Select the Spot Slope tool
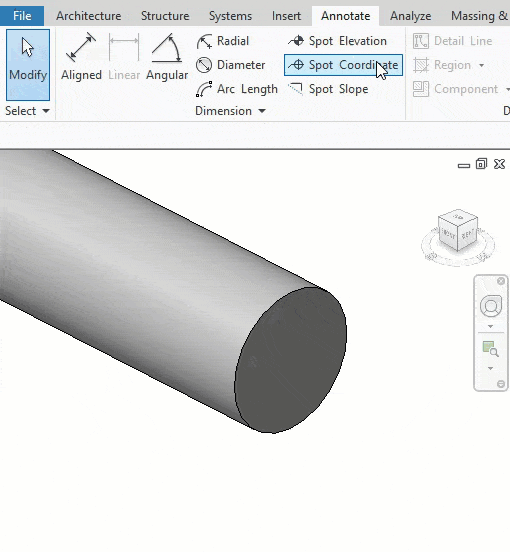Screen dimensions: 510x552 pos(328,89)
